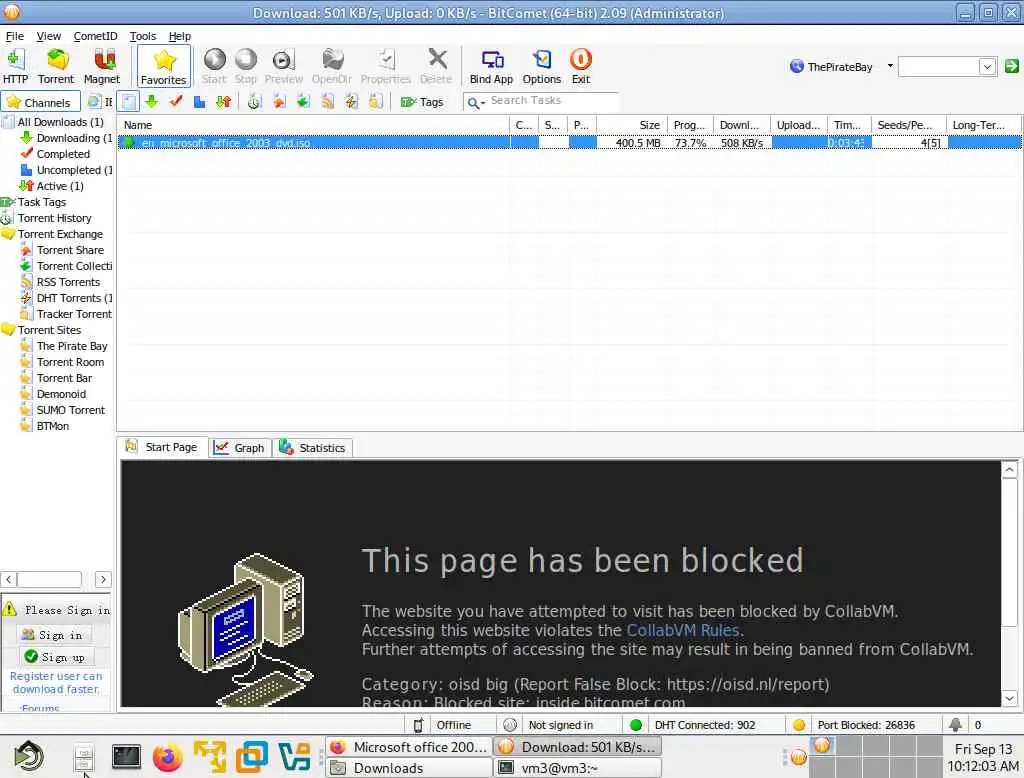This screenshot has height=778, width=1024.
Task: Open the CometID menu
Action: (95, 36)
